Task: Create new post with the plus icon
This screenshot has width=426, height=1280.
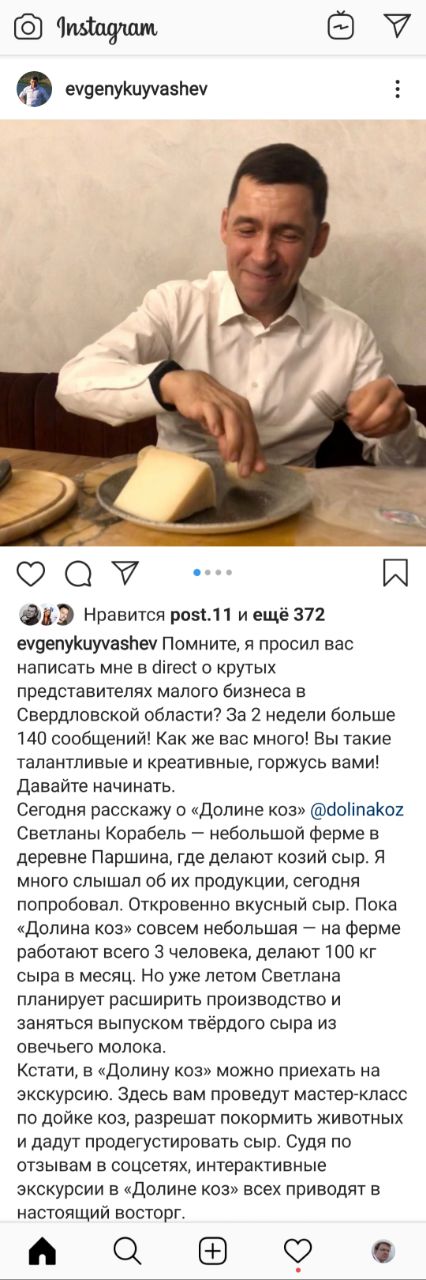Action: 213,1251
